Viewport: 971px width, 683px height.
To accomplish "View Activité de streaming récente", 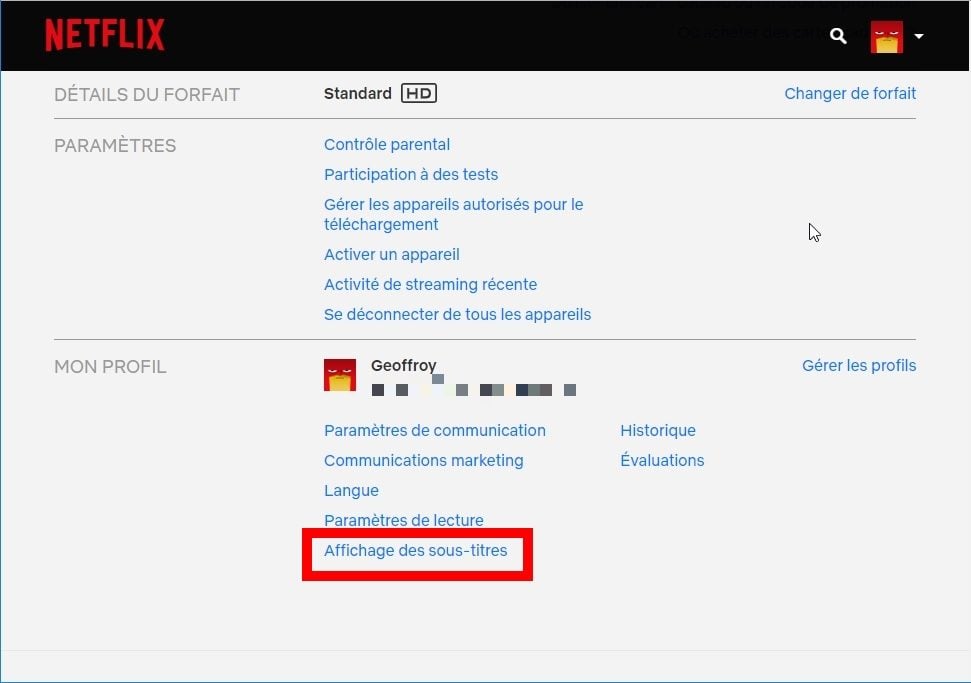I will (x=430, y=284).
